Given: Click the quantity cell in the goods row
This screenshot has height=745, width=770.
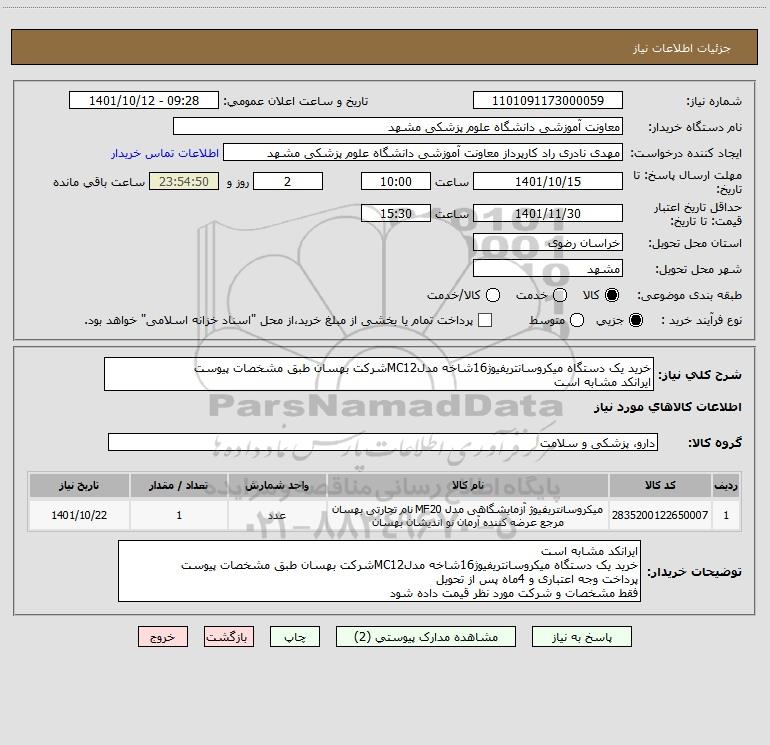Looking at the screenshot, I should [x=179, y=515].
